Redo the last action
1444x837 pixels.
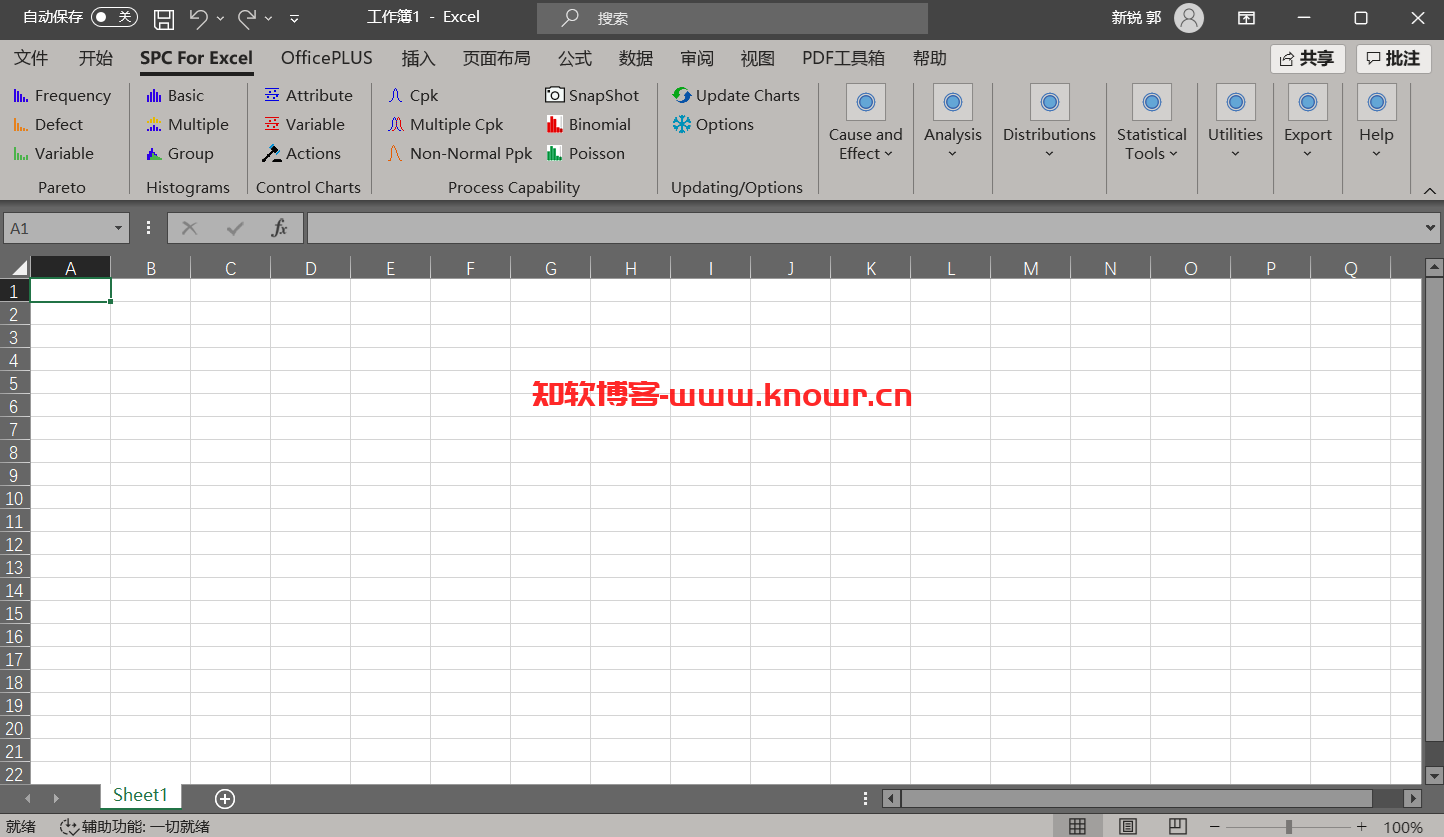pyautogui.click(x=247, y=17)
